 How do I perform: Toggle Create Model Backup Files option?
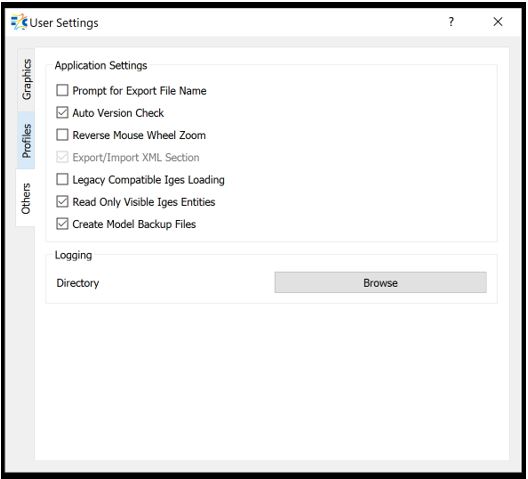pos(62,224)
